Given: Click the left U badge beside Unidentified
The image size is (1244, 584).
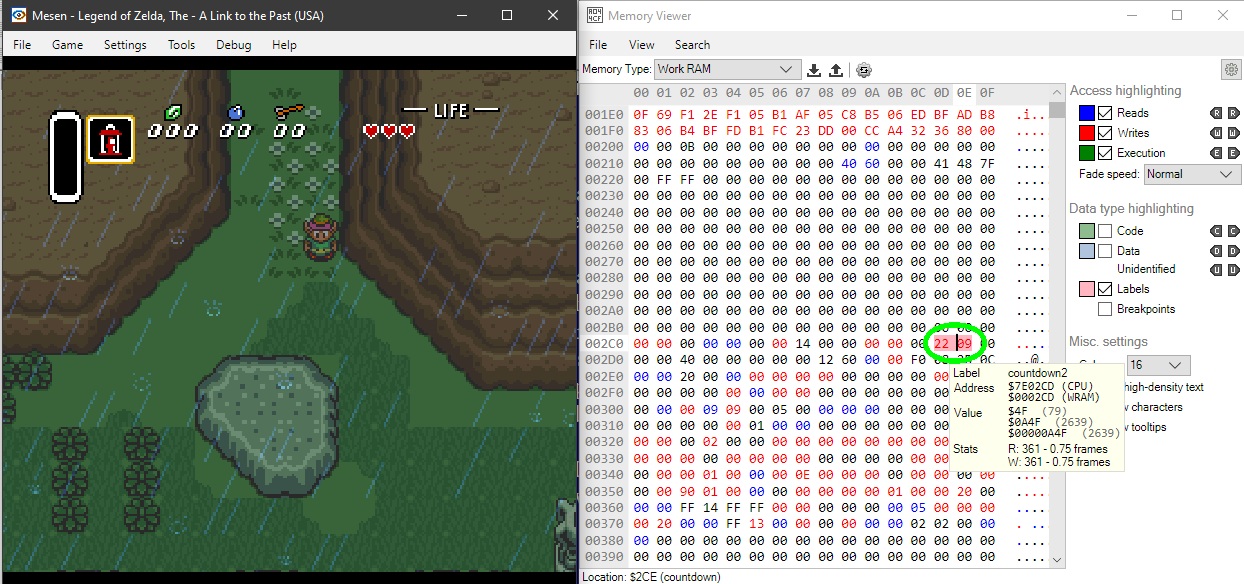Looking at the screenshot, I should (1217, 269).
